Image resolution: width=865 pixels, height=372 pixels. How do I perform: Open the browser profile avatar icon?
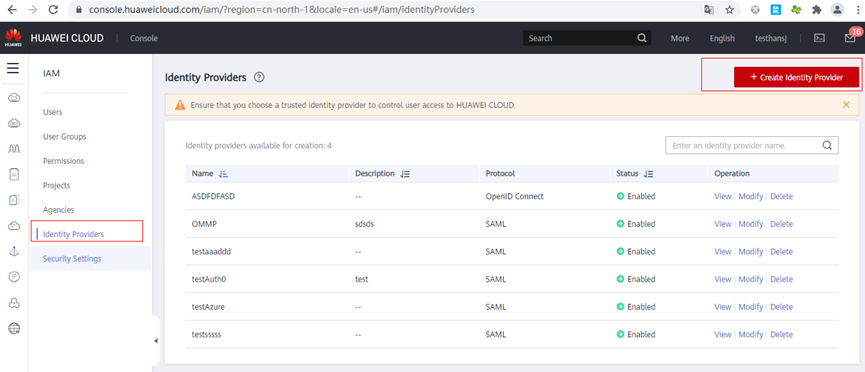point(837,9)
